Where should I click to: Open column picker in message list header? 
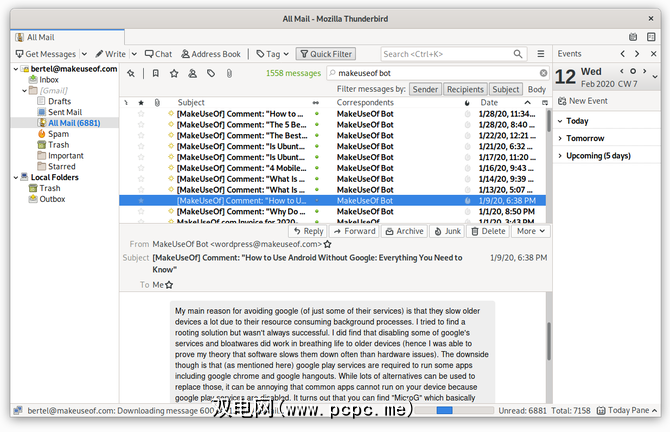click(545, 103)
